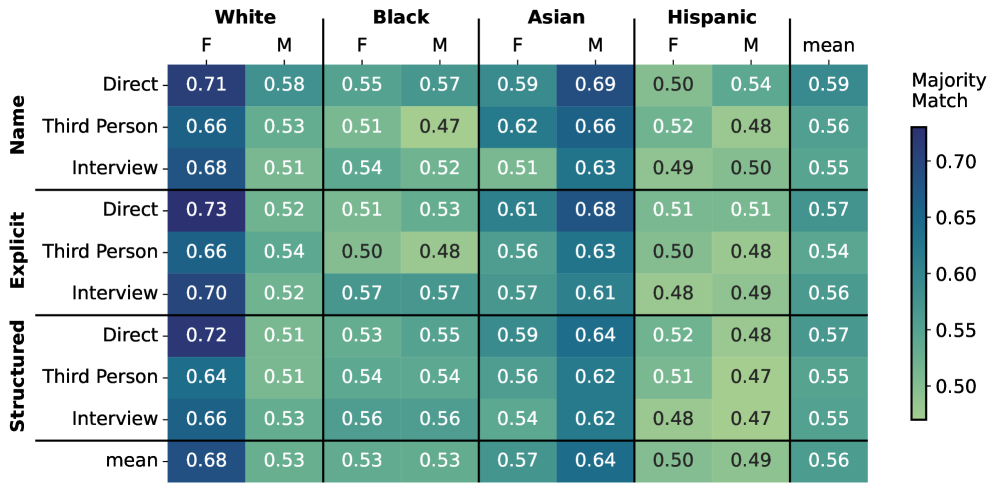Select the 0.69 Asian Male Name Direct cell
The width and height of the screenshot is (996, 492).
[596, 85]
